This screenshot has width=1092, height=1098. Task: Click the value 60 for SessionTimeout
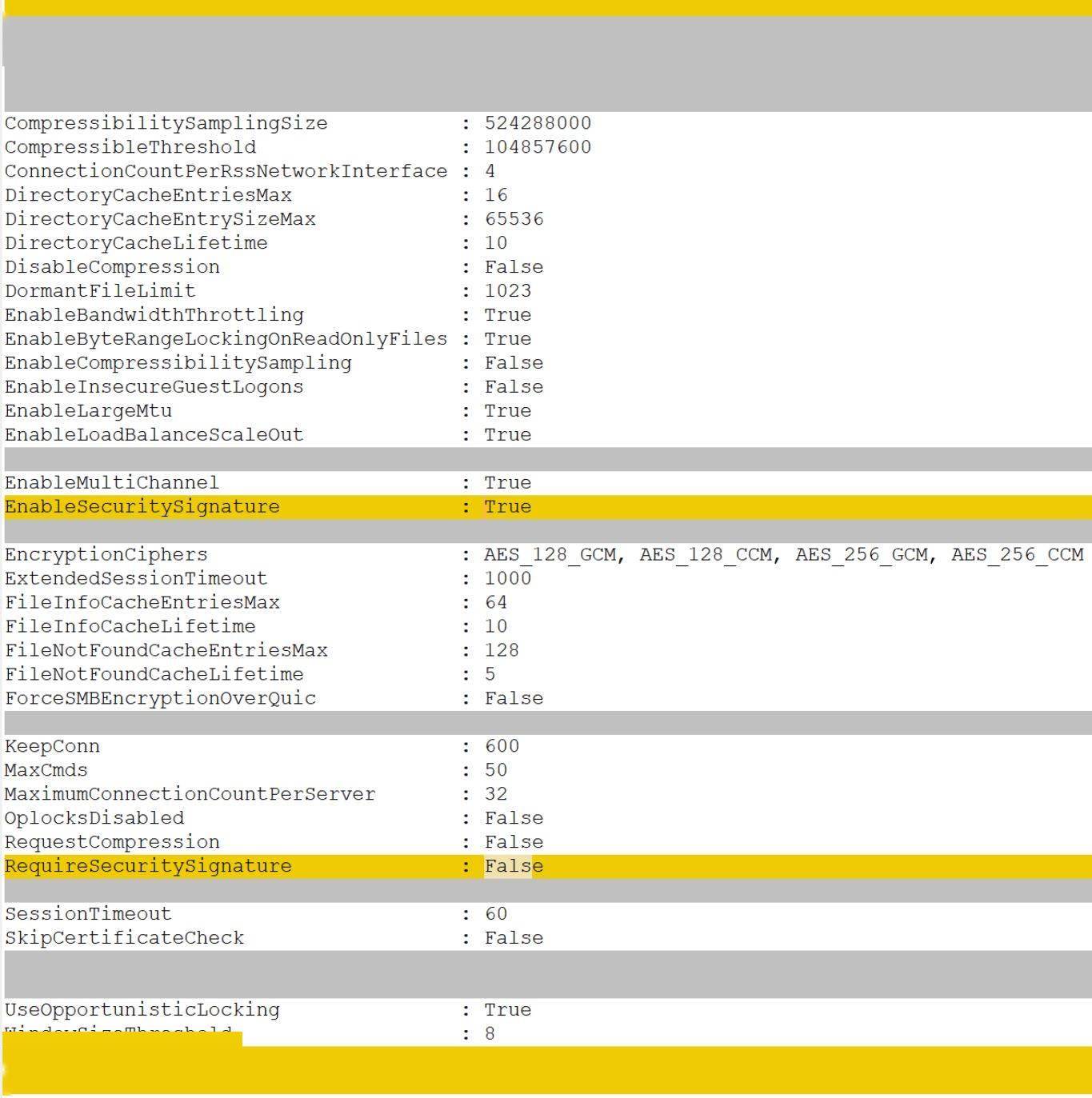click(496, 915)
